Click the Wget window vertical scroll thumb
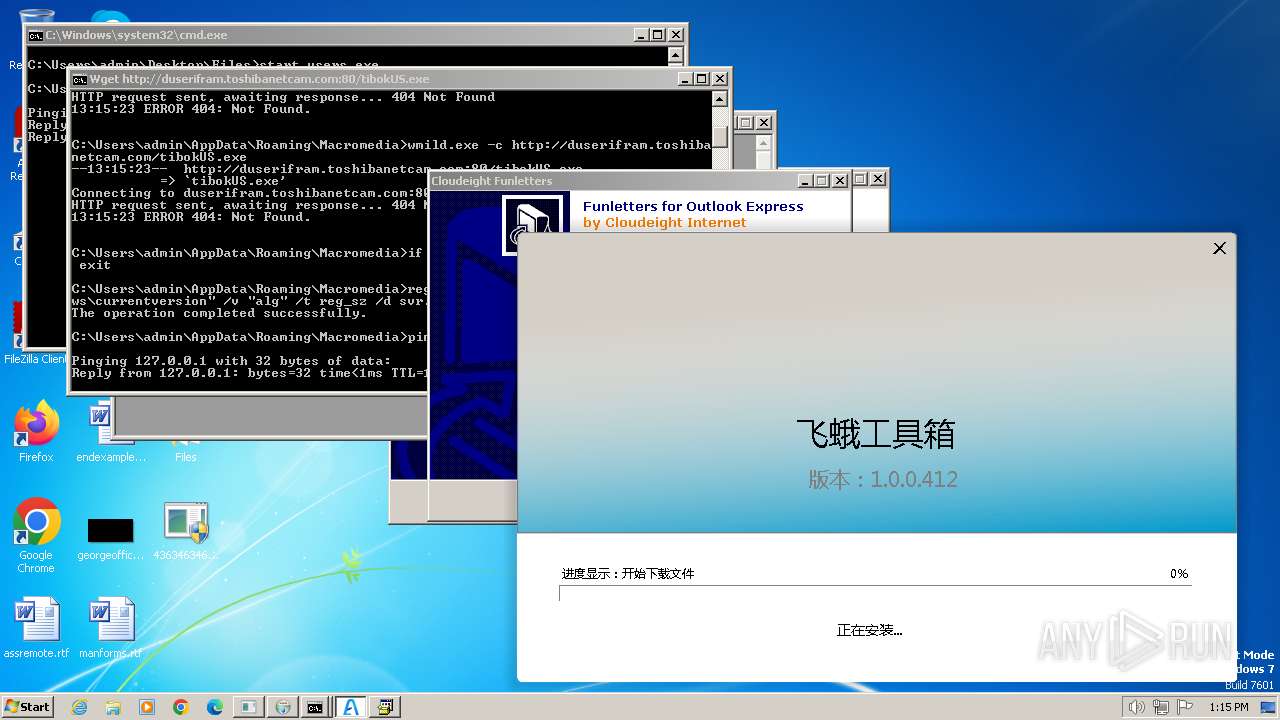 click(720, 137)
